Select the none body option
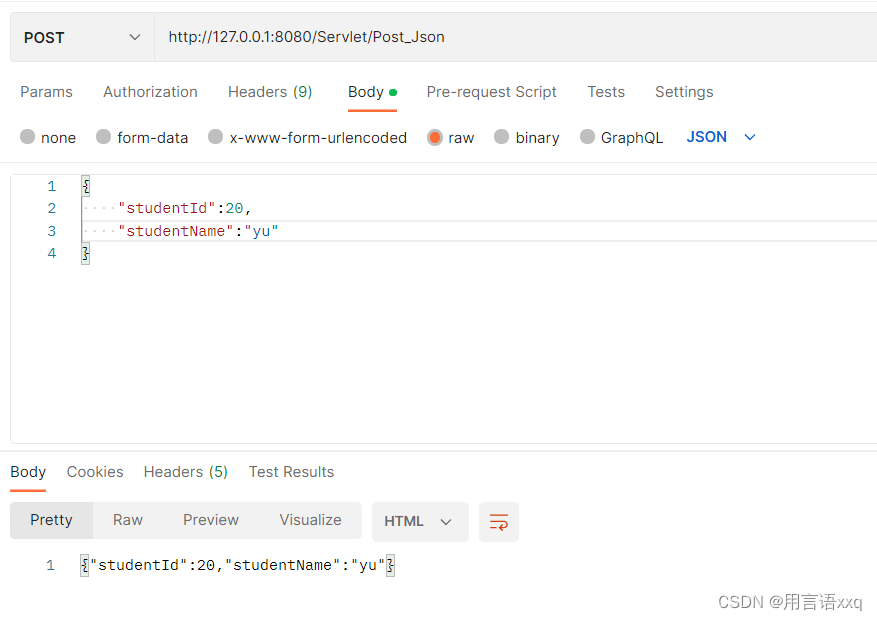Screen dimensions: 877x620 pos(27,137)
